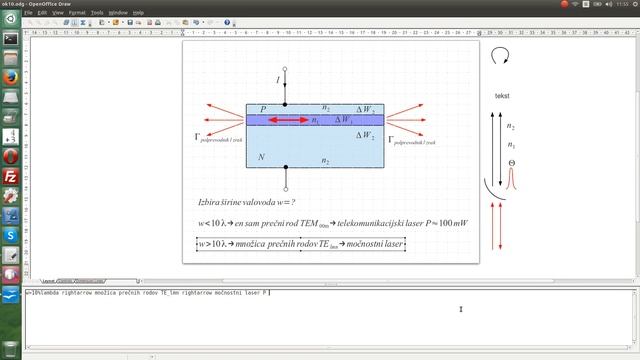Click the drawing's horizontal scrollbar
640x360 pixels.
(388, 281)
